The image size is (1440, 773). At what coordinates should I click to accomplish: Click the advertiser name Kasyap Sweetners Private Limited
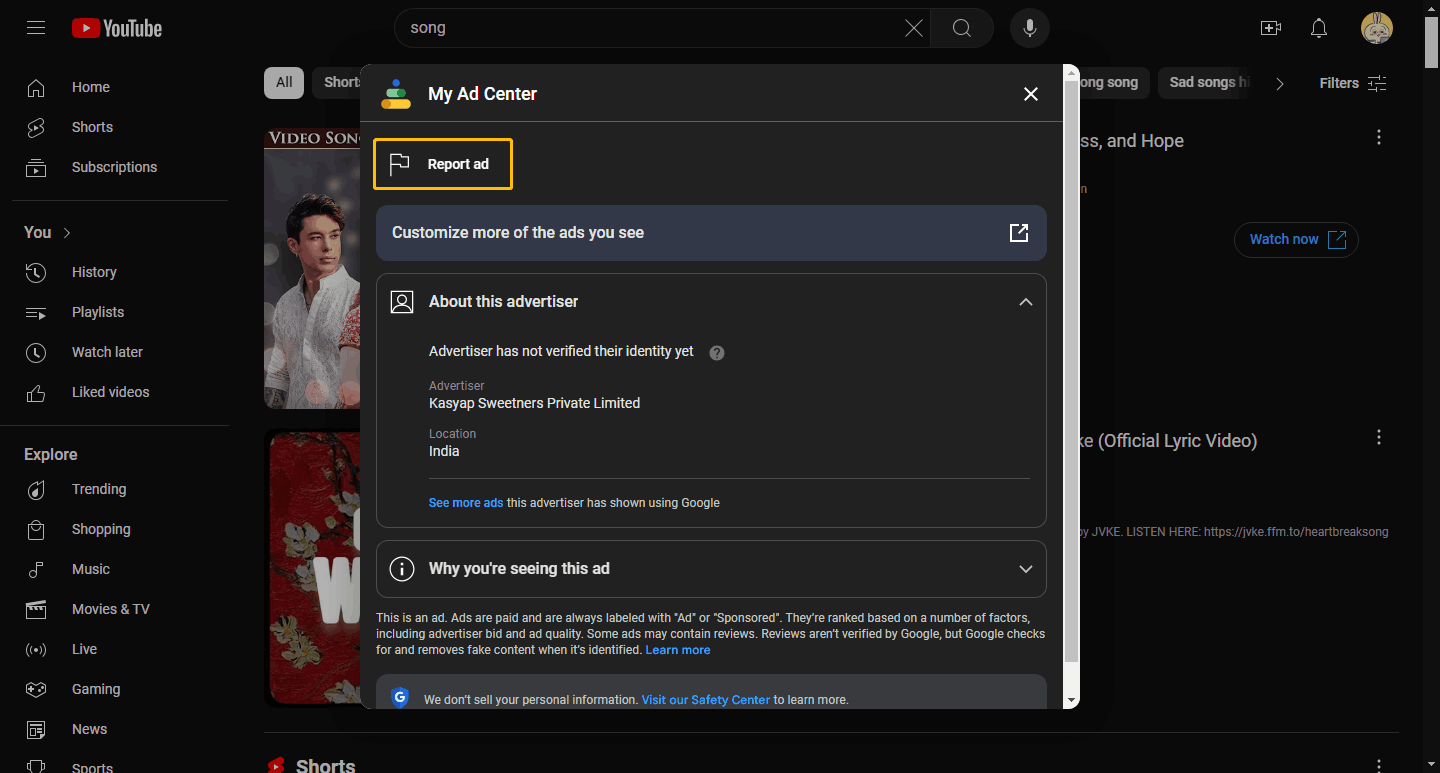pos(534,404)
